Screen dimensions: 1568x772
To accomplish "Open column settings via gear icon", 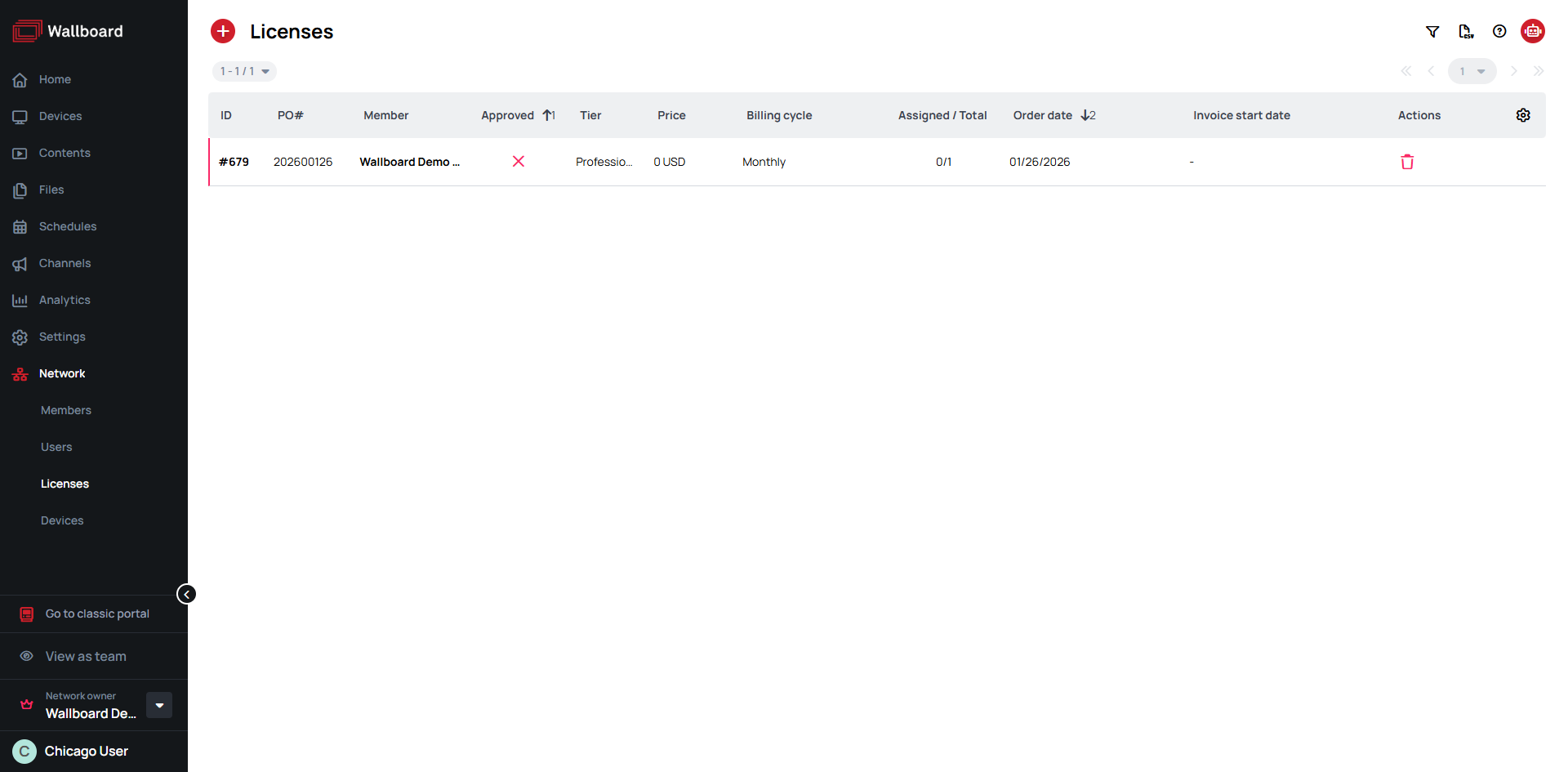I will point(1523,115).
